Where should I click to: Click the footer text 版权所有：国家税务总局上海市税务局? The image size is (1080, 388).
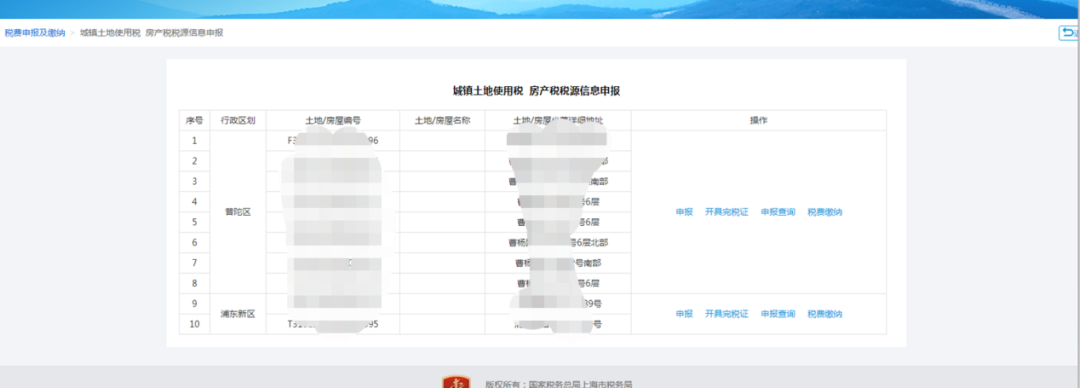point(559,385)
